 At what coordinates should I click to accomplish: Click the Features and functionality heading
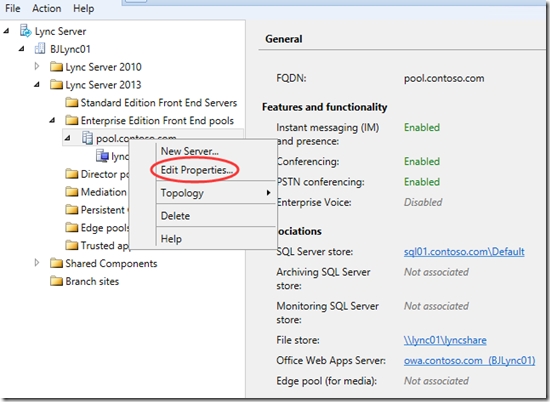point(324,107)
